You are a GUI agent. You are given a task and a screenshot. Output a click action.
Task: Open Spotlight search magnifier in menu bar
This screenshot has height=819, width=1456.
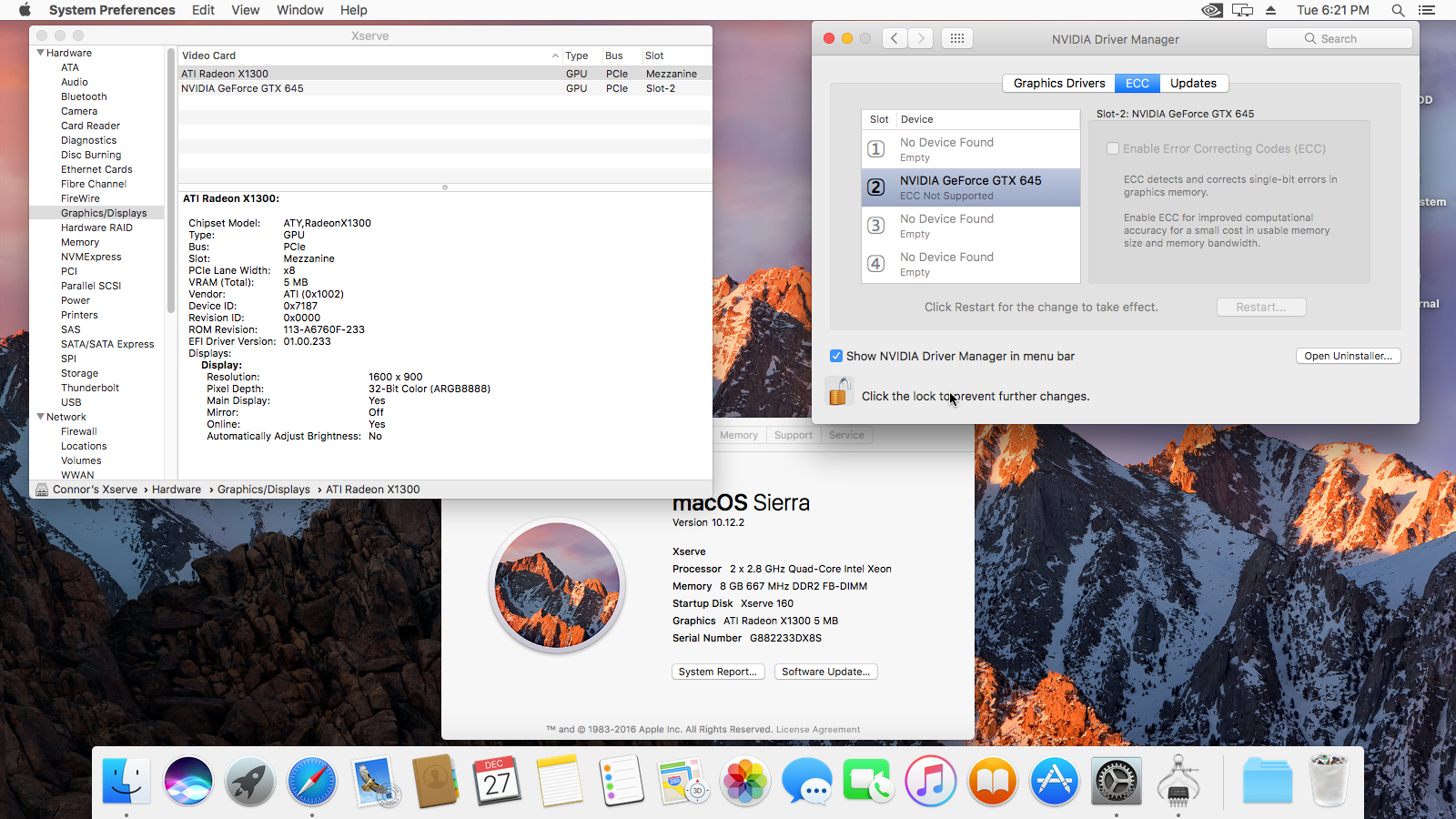pos(1398,10)
